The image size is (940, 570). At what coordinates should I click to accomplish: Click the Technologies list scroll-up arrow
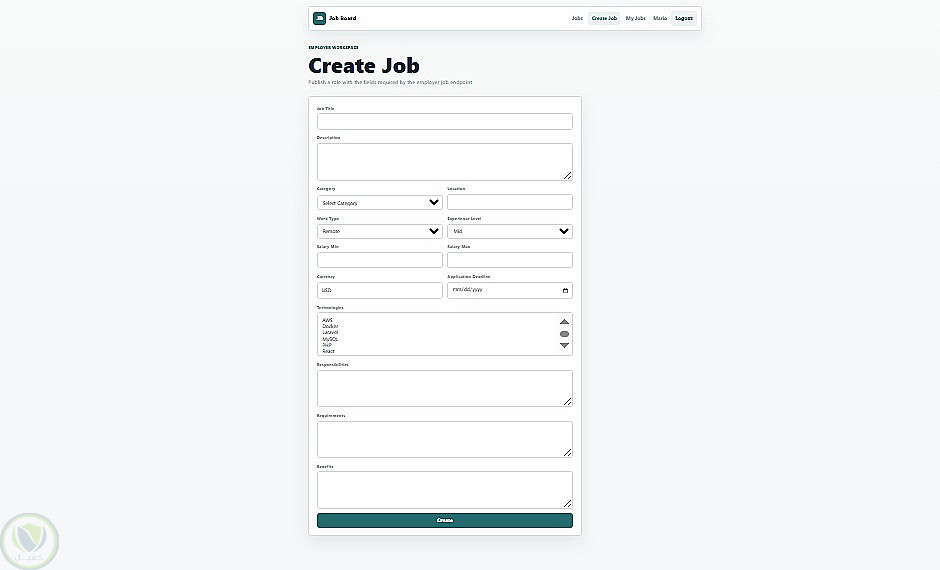click(x=564, y=322)
